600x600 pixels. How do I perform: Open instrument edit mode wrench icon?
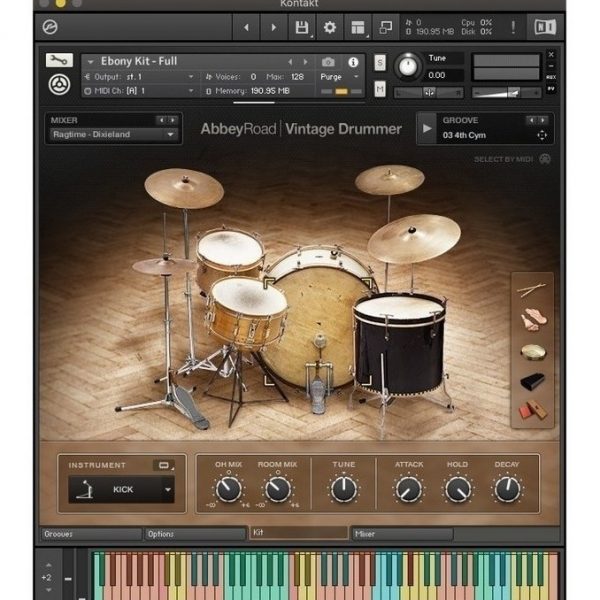point(59,60)
